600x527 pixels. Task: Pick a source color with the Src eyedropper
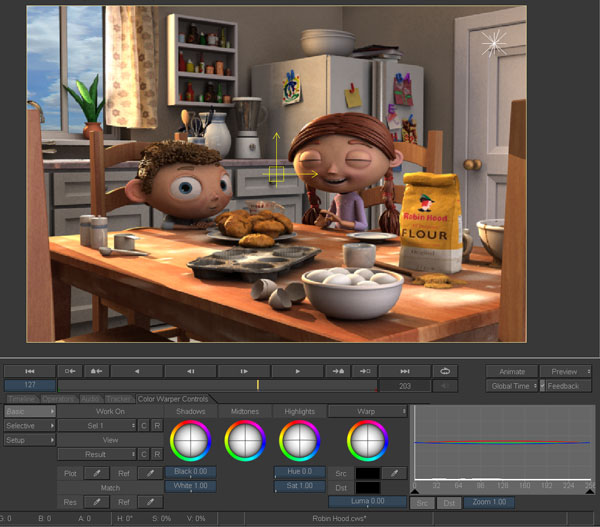click(x=394, y=473)
